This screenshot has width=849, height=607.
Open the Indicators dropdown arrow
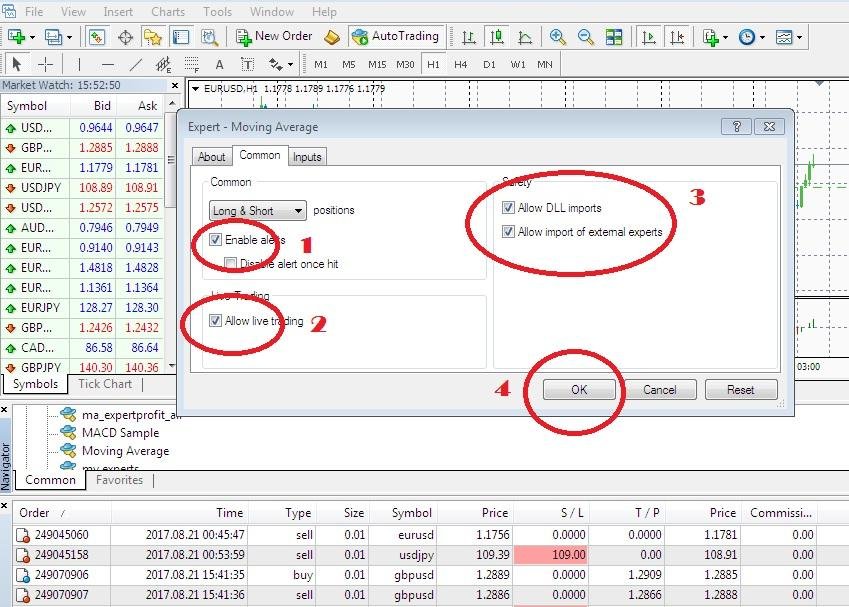725,37
